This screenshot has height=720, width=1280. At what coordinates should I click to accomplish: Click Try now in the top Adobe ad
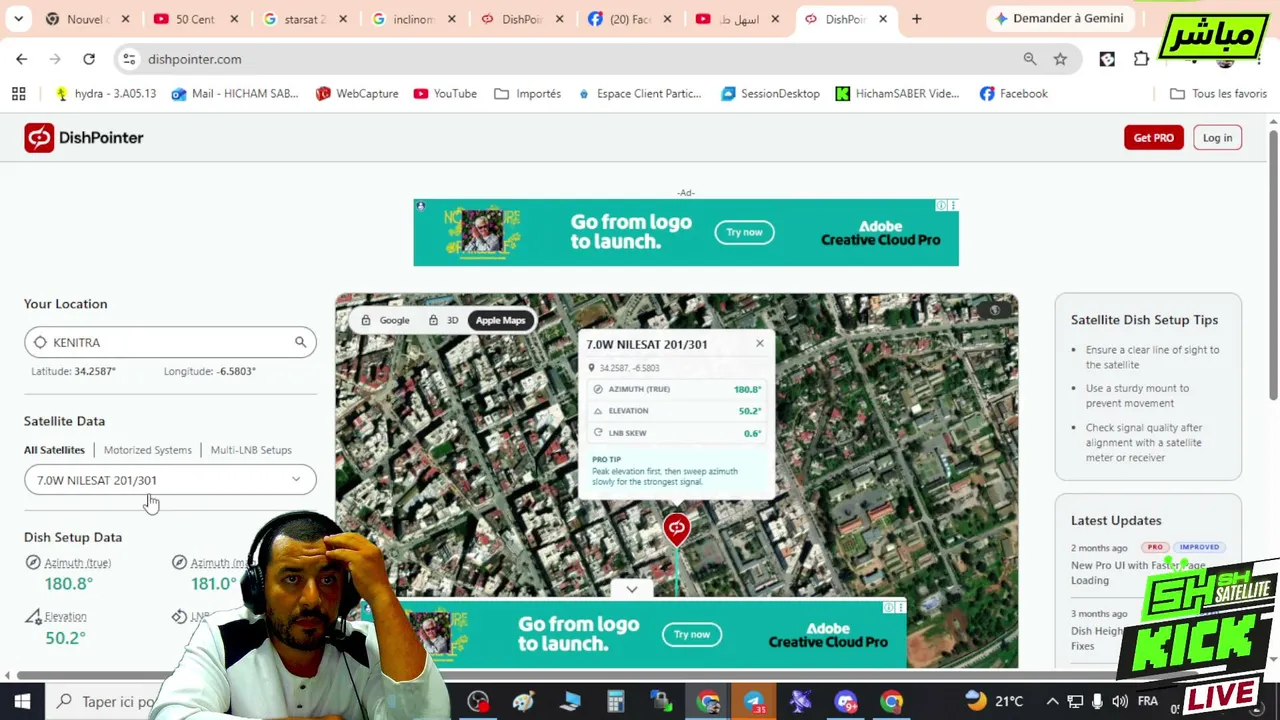coord(744,232)
